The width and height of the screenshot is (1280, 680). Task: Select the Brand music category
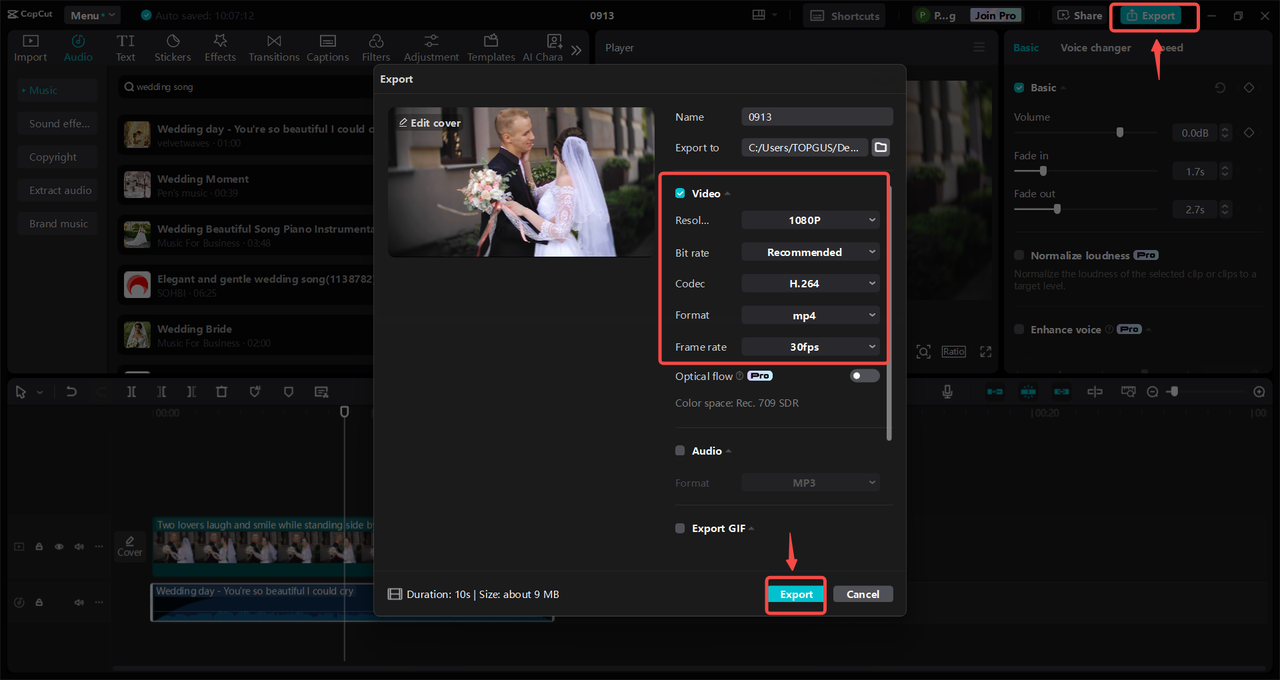pyautogui.click(x=57, y=224)
